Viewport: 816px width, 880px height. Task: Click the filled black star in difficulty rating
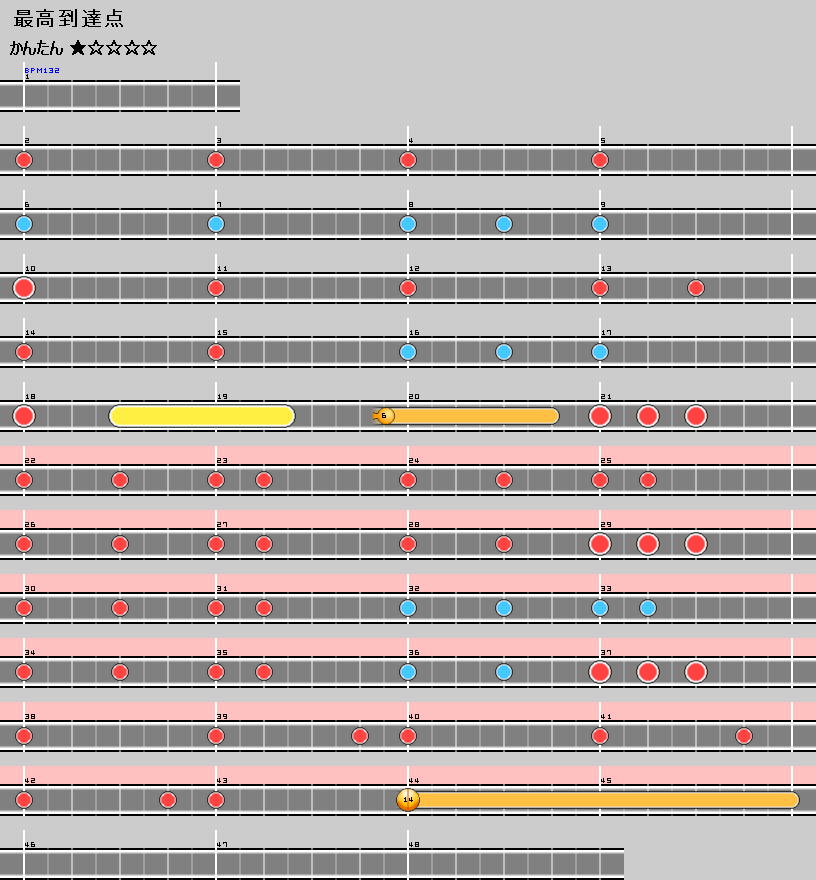[78, 48]
